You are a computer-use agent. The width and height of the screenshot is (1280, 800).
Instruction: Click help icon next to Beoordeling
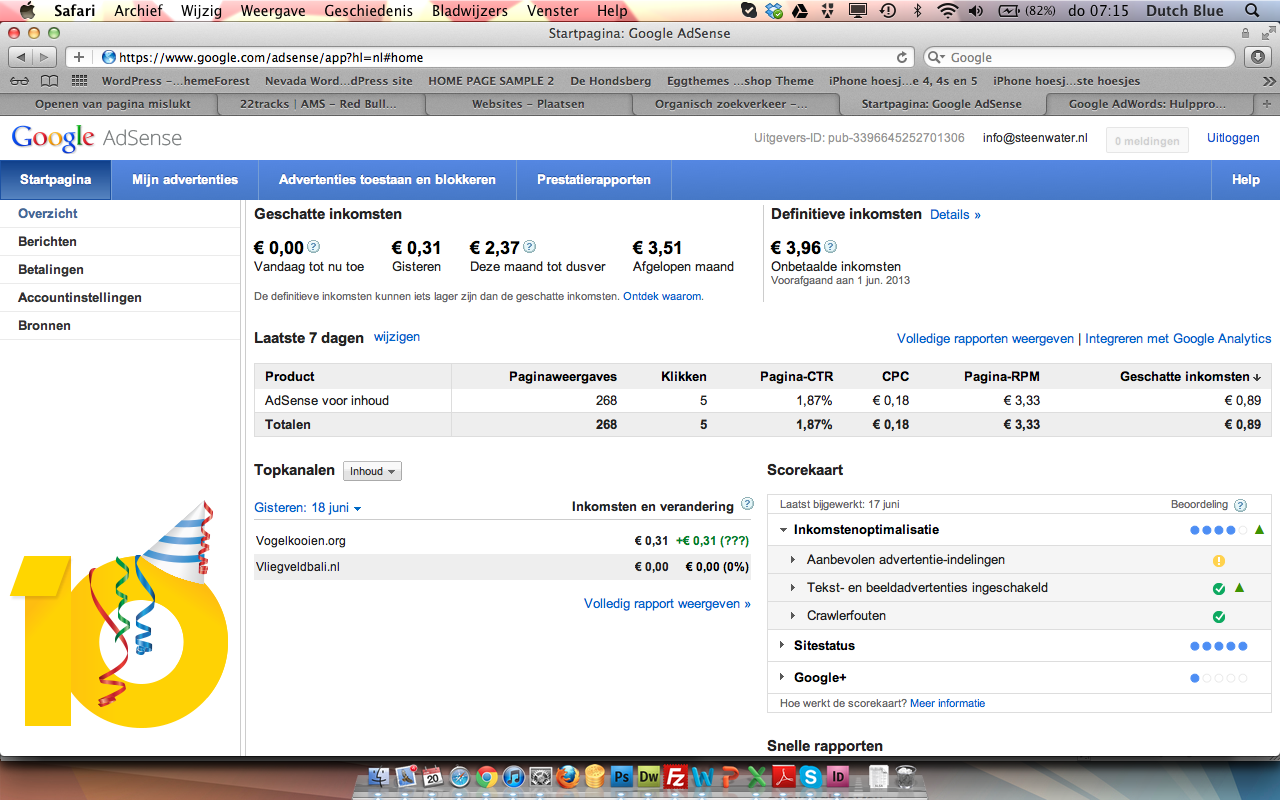pyautogui.click(x=1241, y=506)
